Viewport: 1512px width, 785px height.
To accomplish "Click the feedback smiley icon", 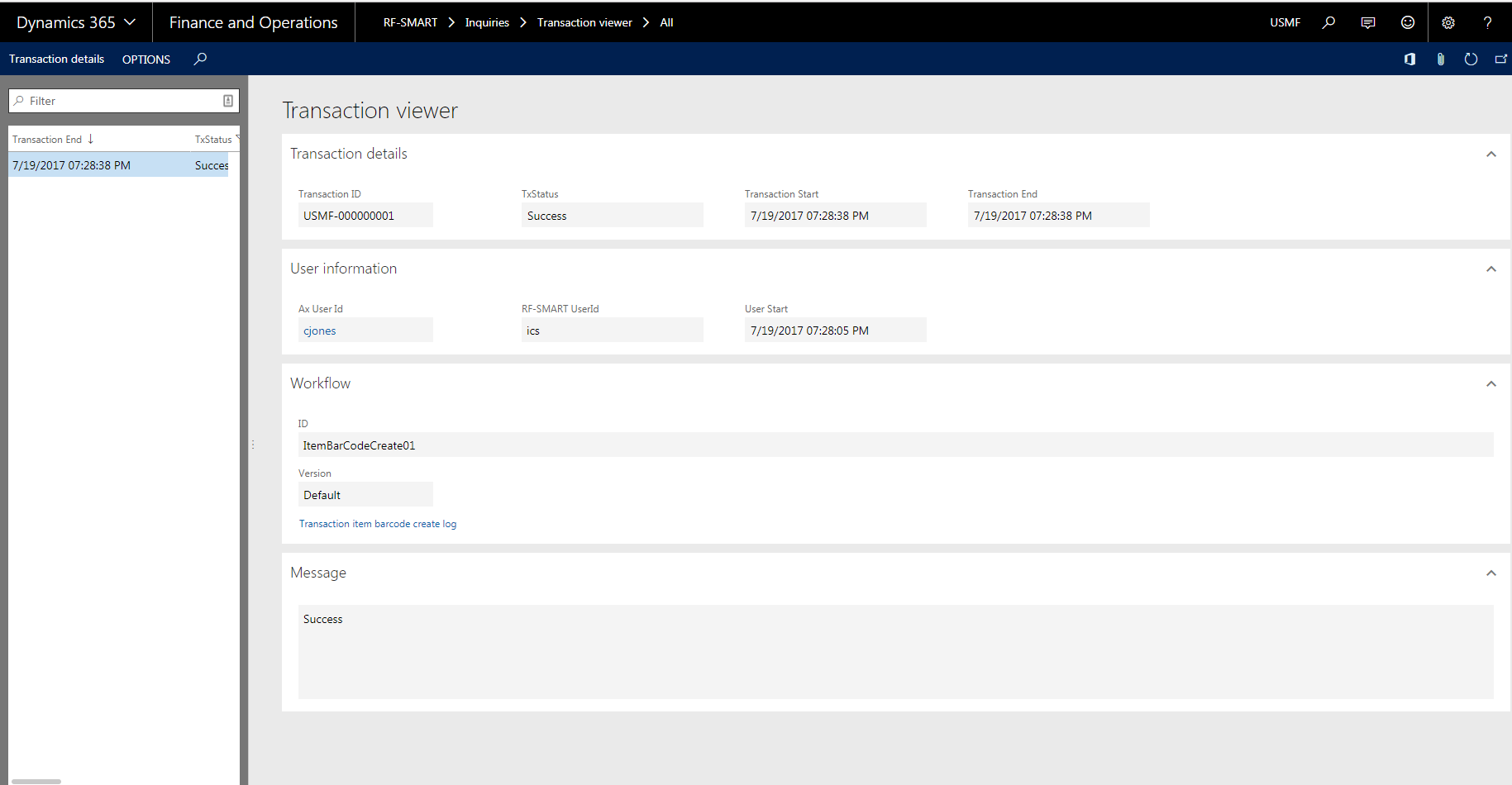I will point(1408,22).
